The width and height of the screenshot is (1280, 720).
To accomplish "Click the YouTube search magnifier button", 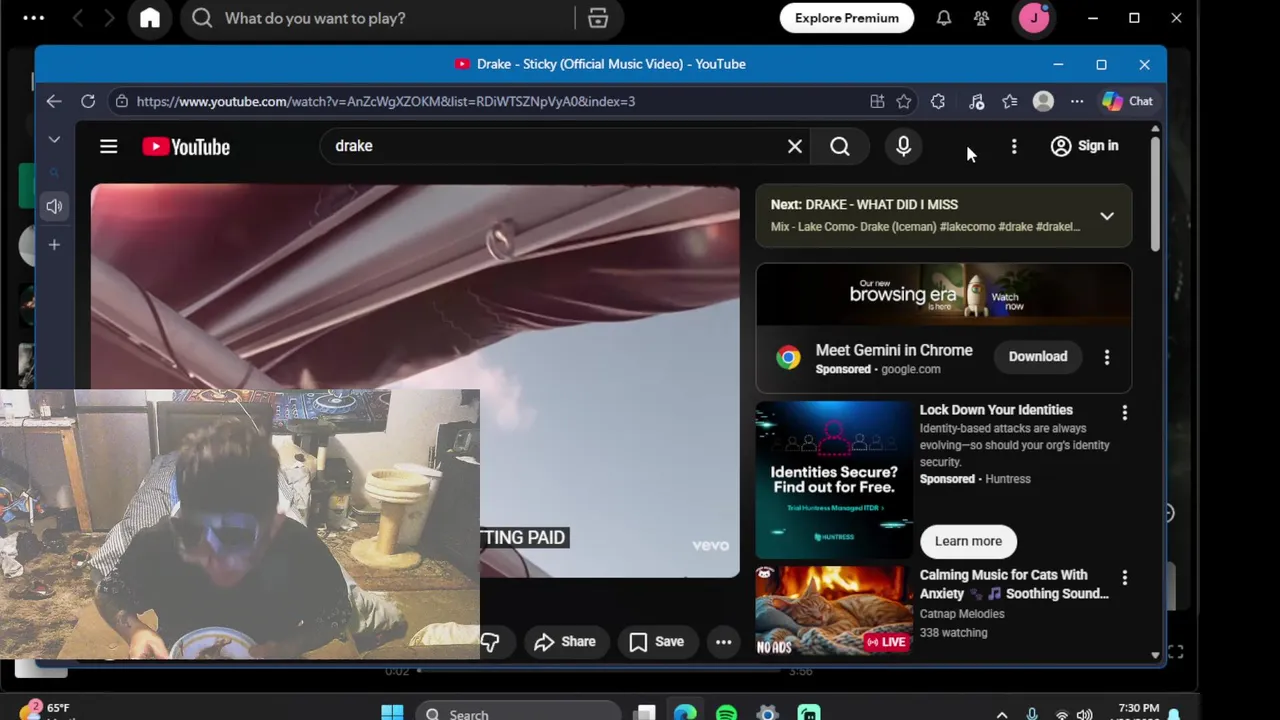I will [x=840, y=147].
